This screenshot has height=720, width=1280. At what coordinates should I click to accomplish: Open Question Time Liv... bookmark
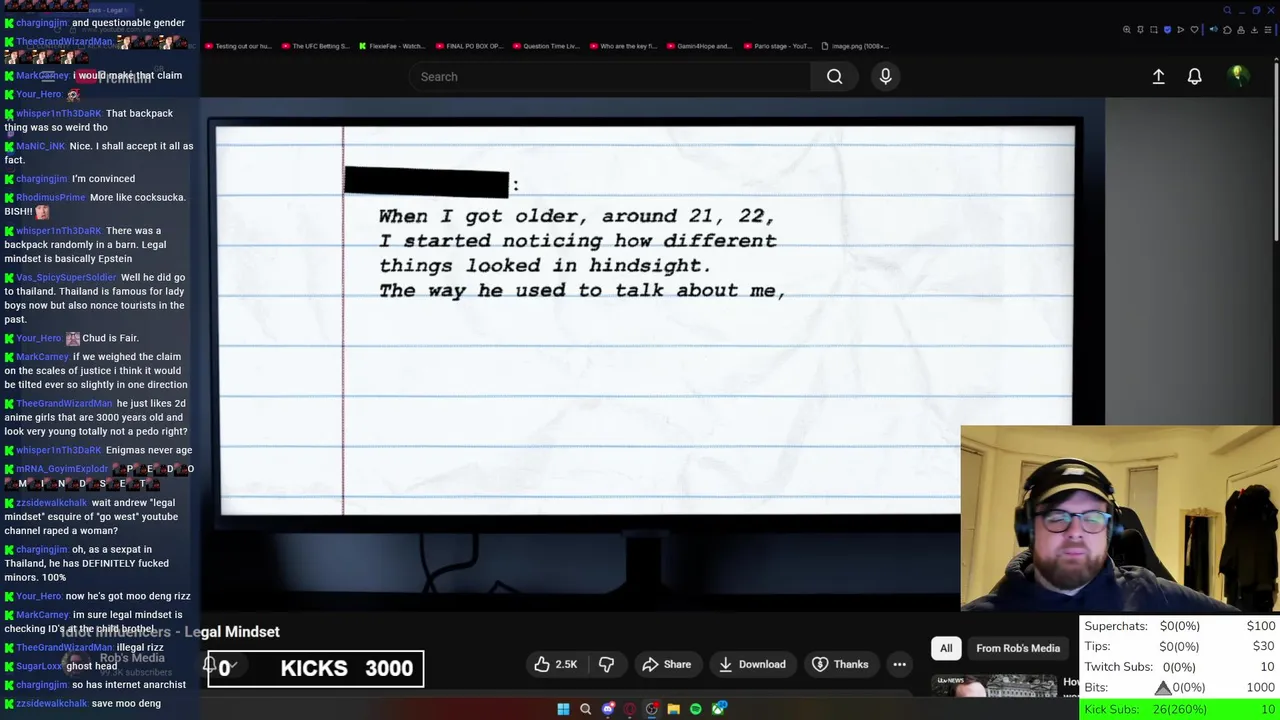[x=545, y=46]
